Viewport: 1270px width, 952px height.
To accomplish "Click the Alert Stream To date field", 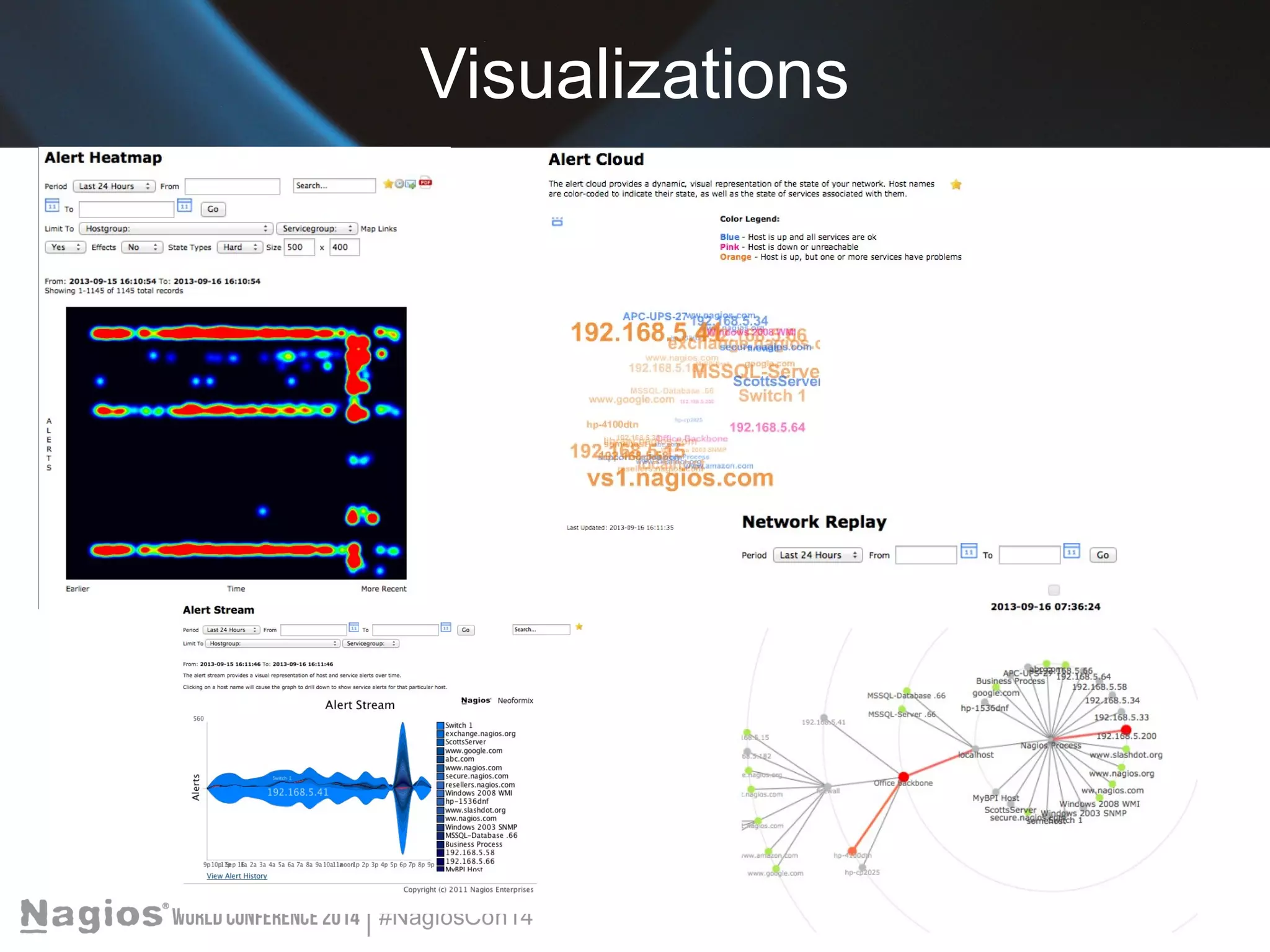I will [x=406, y=630].
